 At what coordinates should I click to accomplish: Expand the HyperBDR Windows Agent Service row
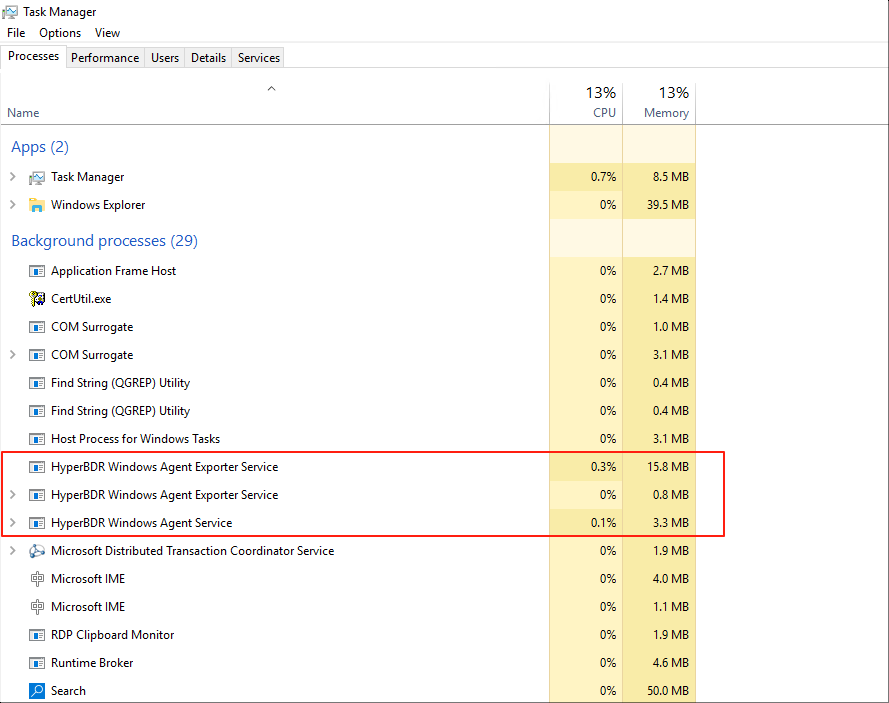13,523
